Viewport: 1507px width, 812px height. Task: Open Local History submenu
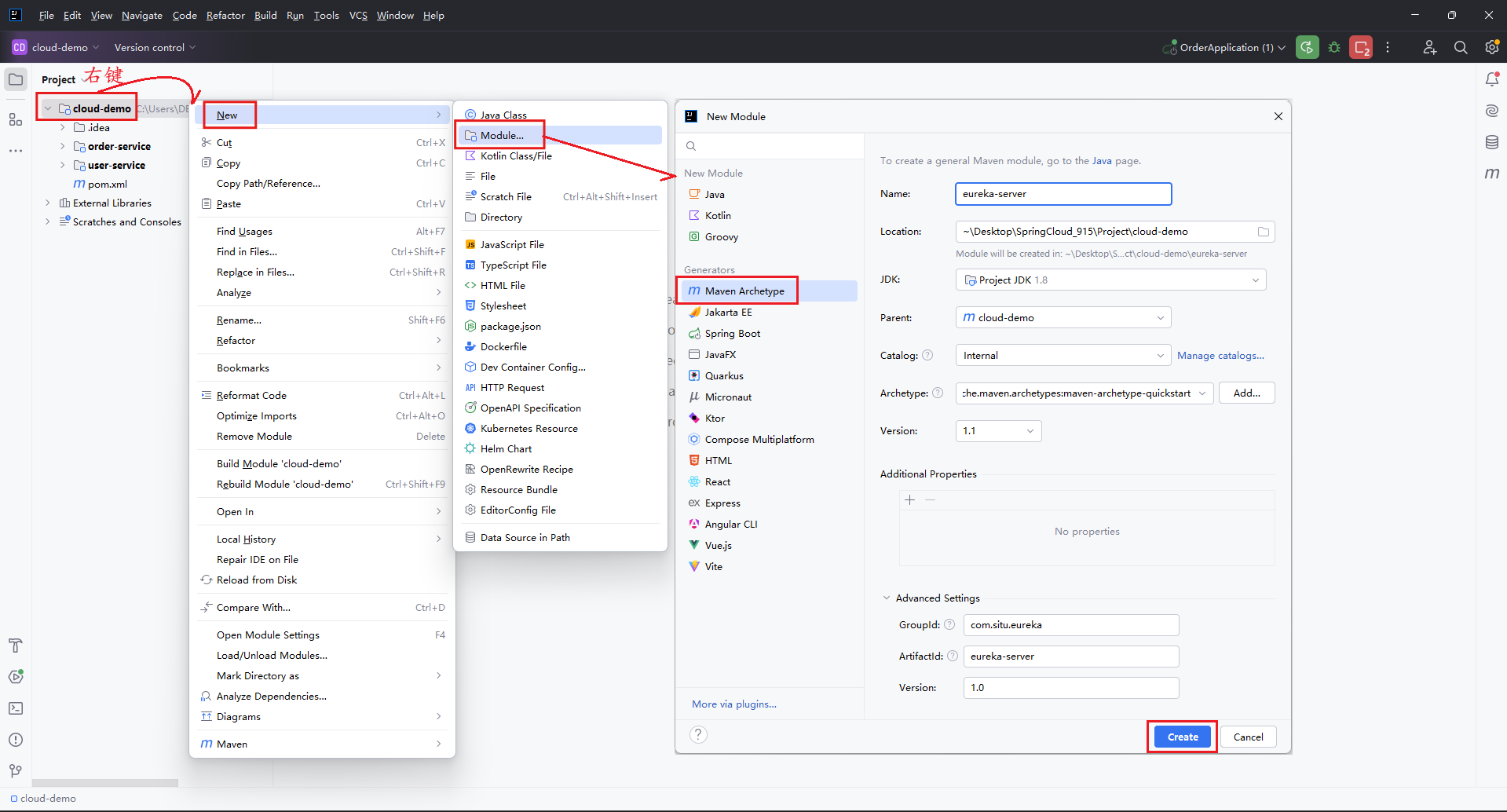click(323, 539)
